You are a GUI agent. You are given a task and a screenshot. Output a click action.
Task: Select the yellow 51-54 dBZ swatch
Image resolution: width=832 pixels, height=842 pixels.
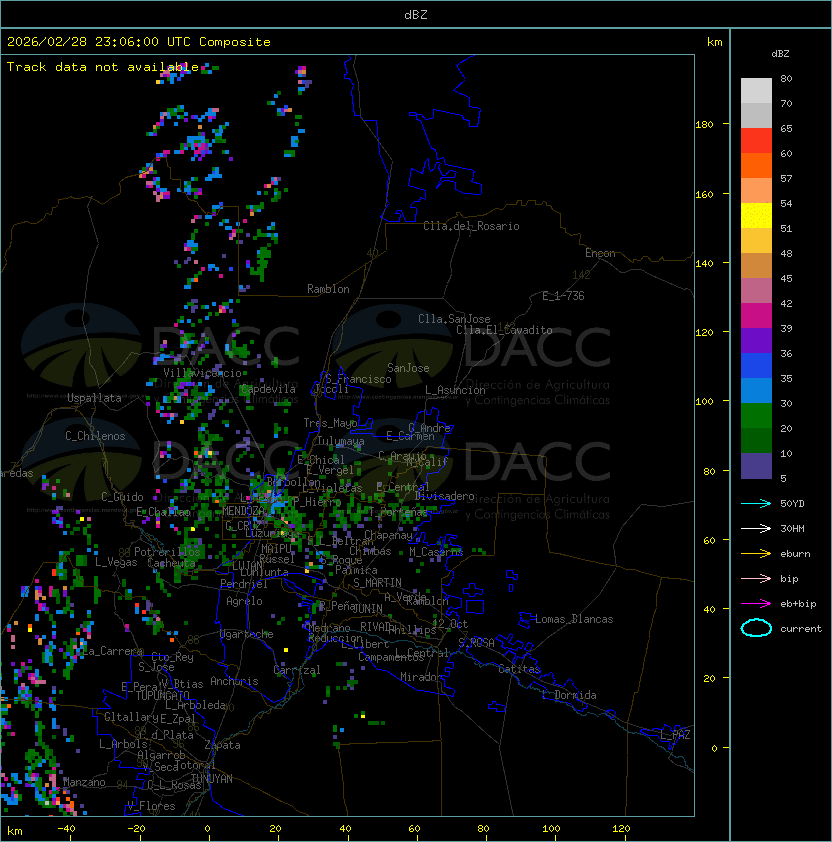(756, 215)
